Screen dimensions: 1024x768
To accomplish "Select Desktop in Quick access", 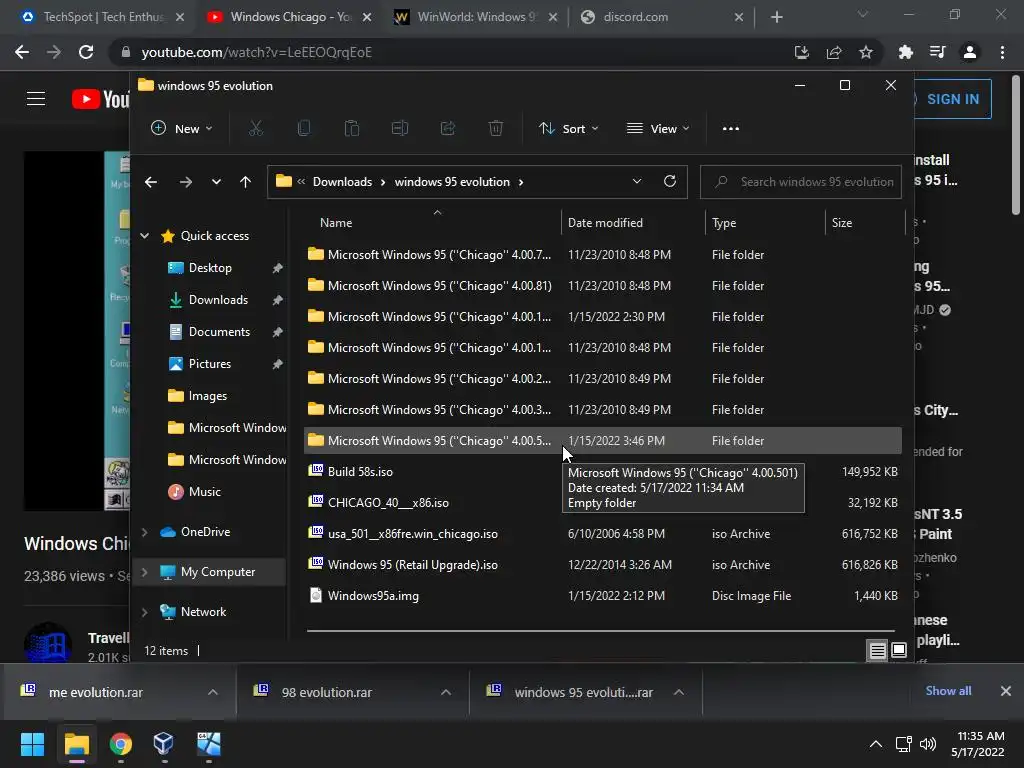I will coord(210,268).
